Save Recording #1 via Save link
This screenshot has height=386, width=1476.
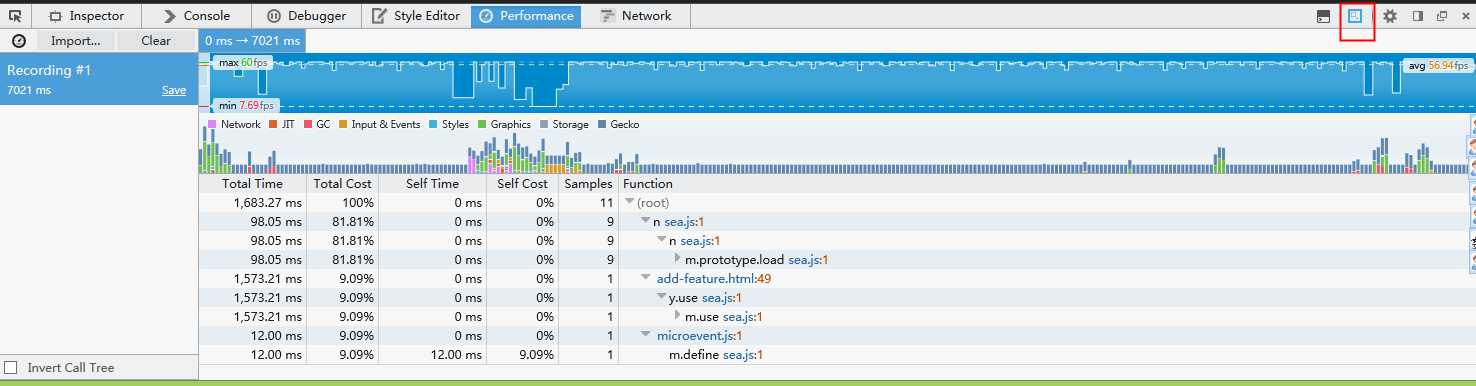click(174, 90)
